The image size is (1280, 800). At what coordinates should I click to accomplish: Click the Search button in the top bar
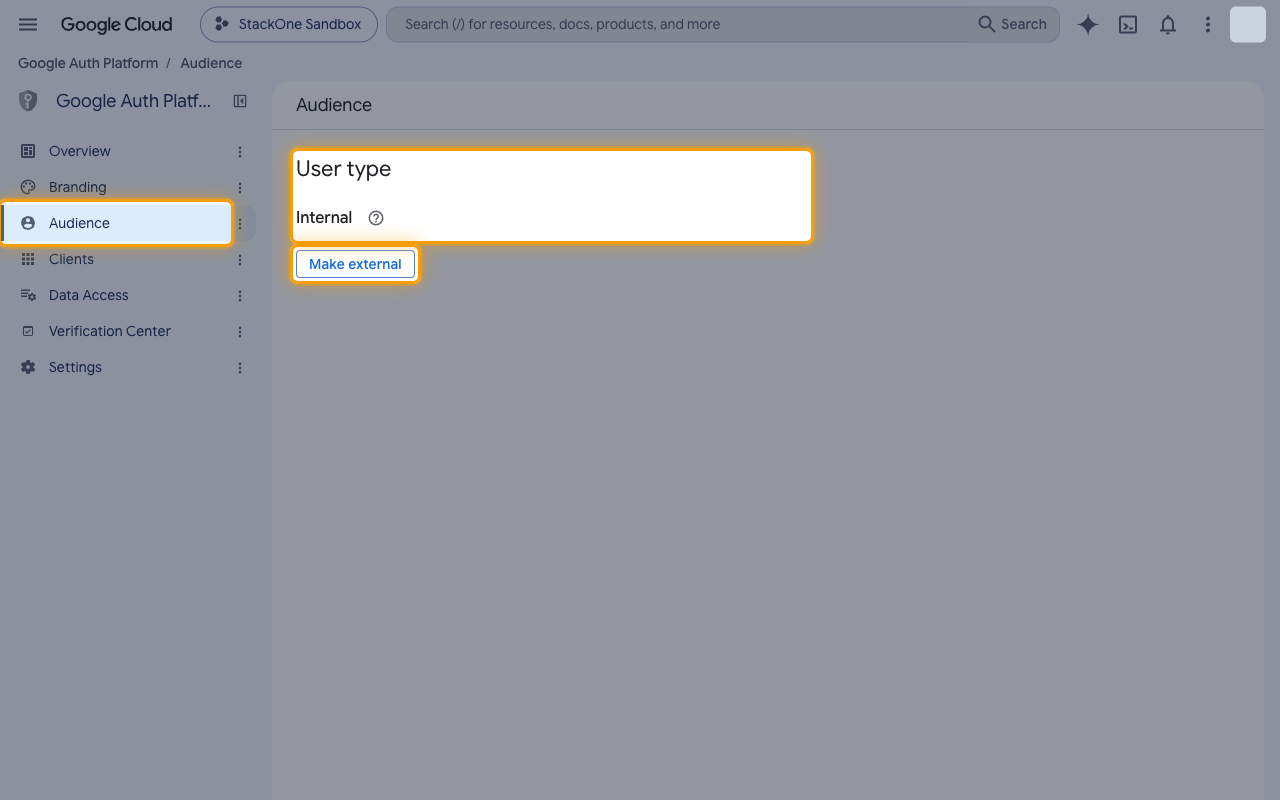pos(1012,24)
